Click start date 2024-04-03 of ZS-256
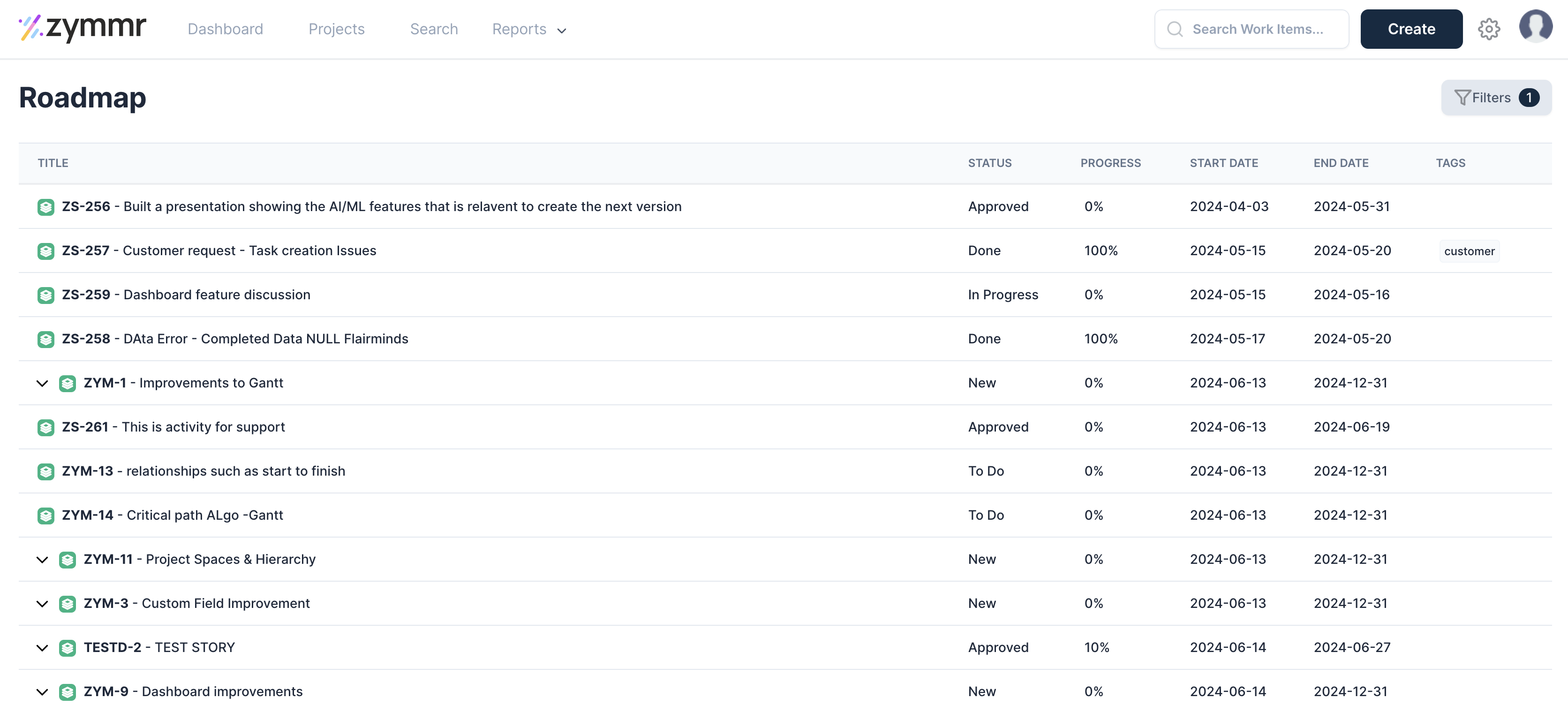1568x713 pixels. [x=1229, y=206]
